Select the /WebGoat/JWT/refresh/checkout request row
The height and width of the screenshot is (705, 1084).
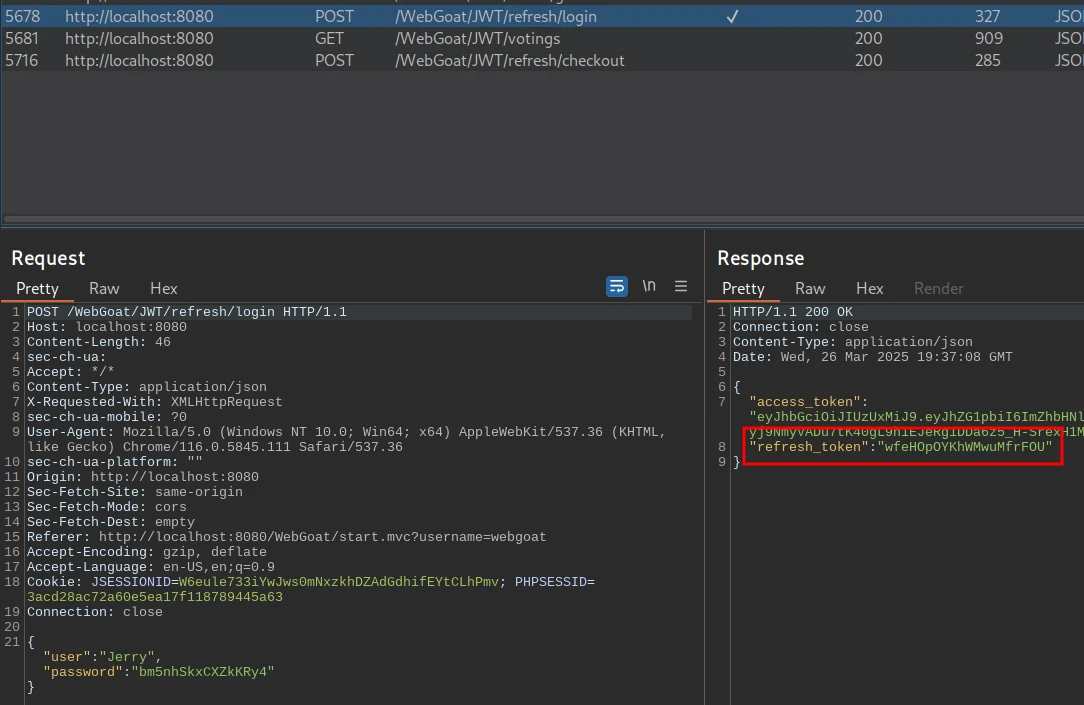click(509, 60)
